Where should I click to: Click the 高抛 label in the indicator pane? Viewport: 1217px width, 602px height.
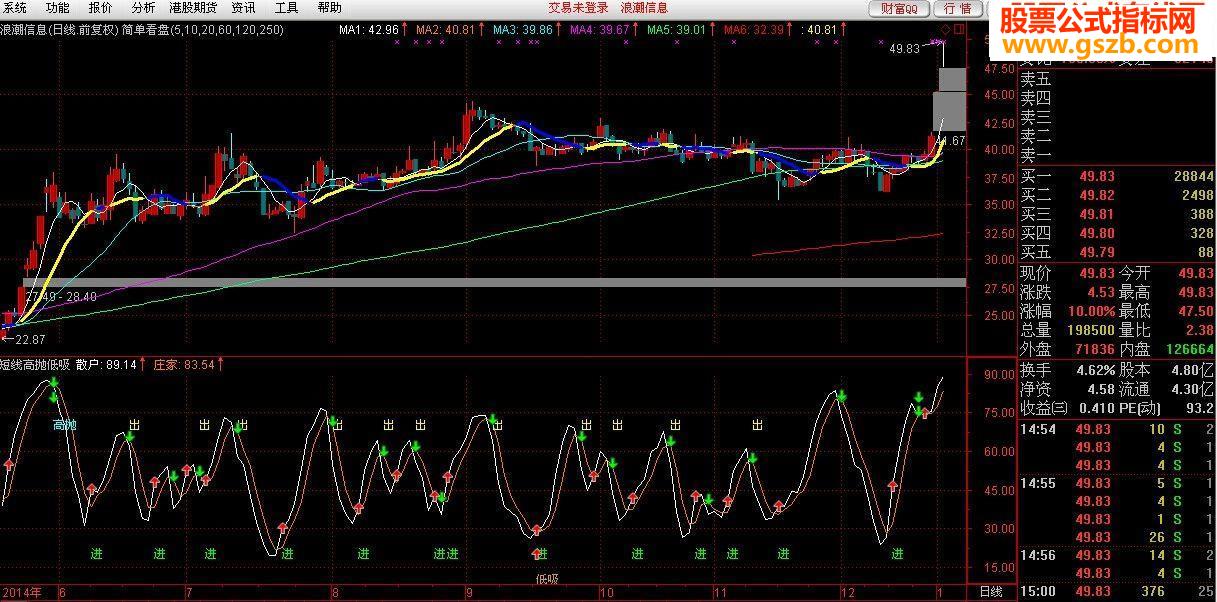click(64, 425)
